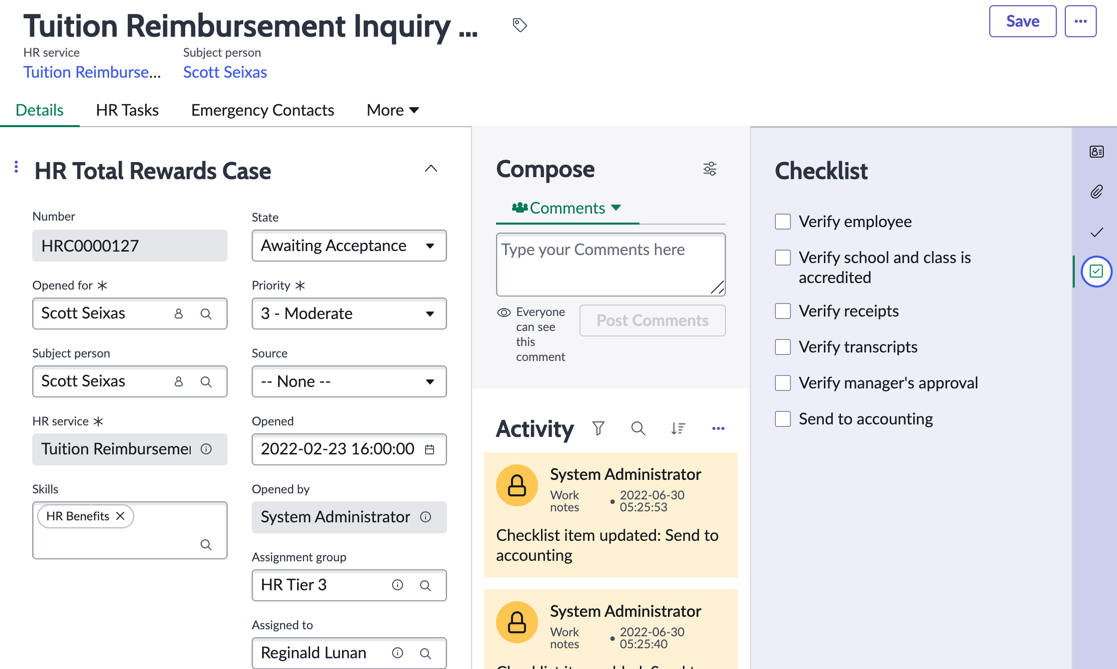Switch to the Details tab

40,110
